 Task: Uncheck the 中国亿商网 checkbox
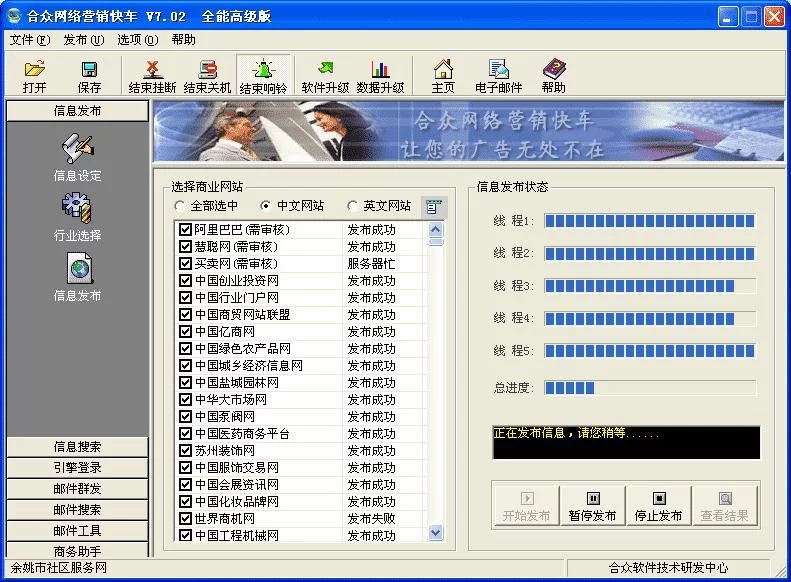185,331
